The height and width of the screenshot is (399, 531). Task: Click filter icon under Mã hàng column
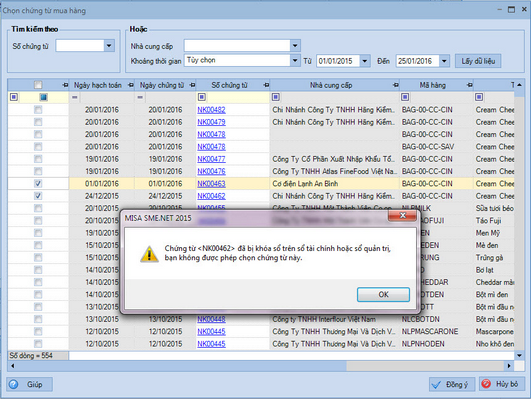pyautogui.click(x=405, y=97)
